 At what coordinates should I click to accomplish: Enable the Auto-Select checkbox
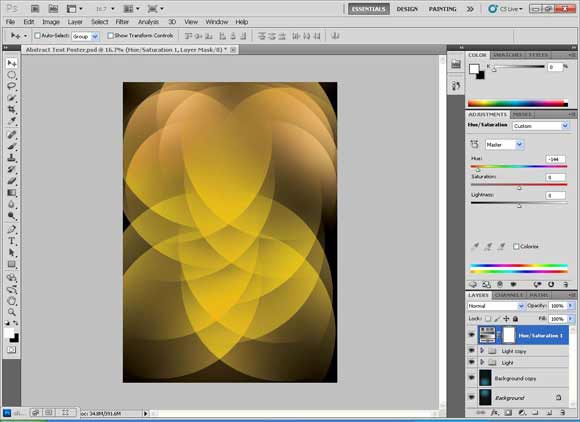[x=37, y=36]
